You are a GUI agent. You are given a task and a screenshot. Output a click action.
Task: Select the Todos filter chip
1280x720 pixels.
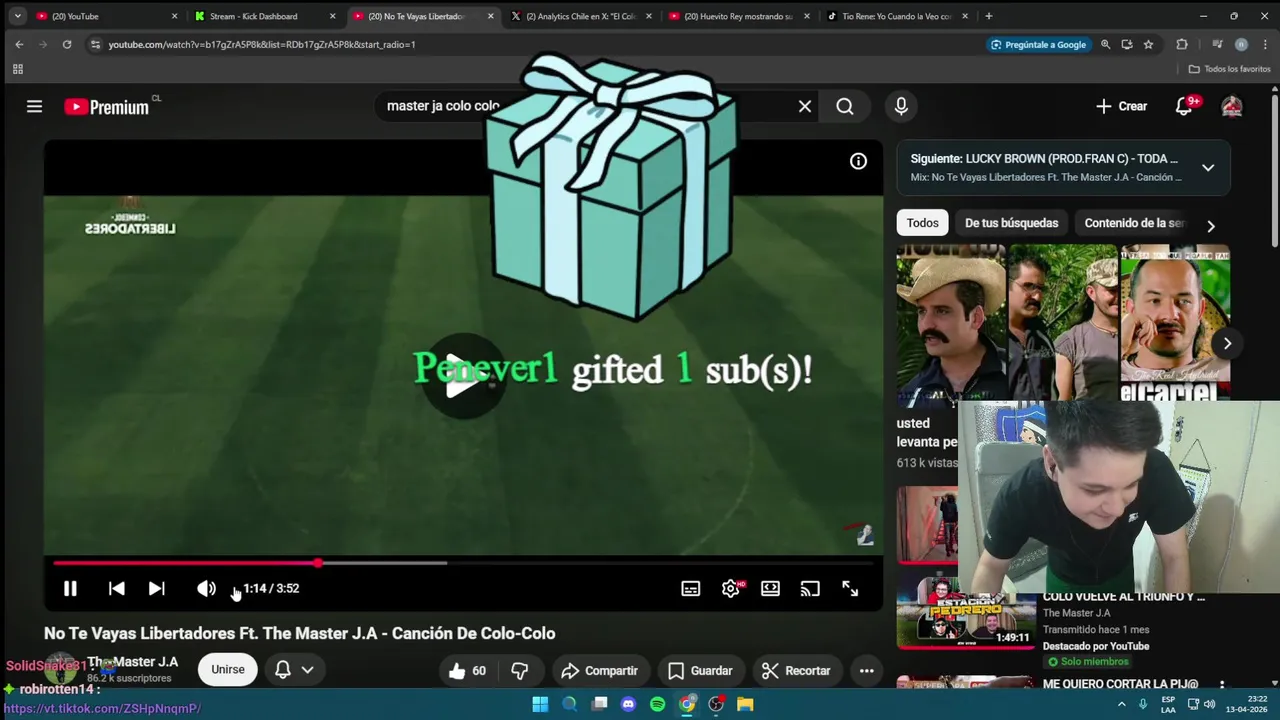pyautogui.click(x=922, y=223)
